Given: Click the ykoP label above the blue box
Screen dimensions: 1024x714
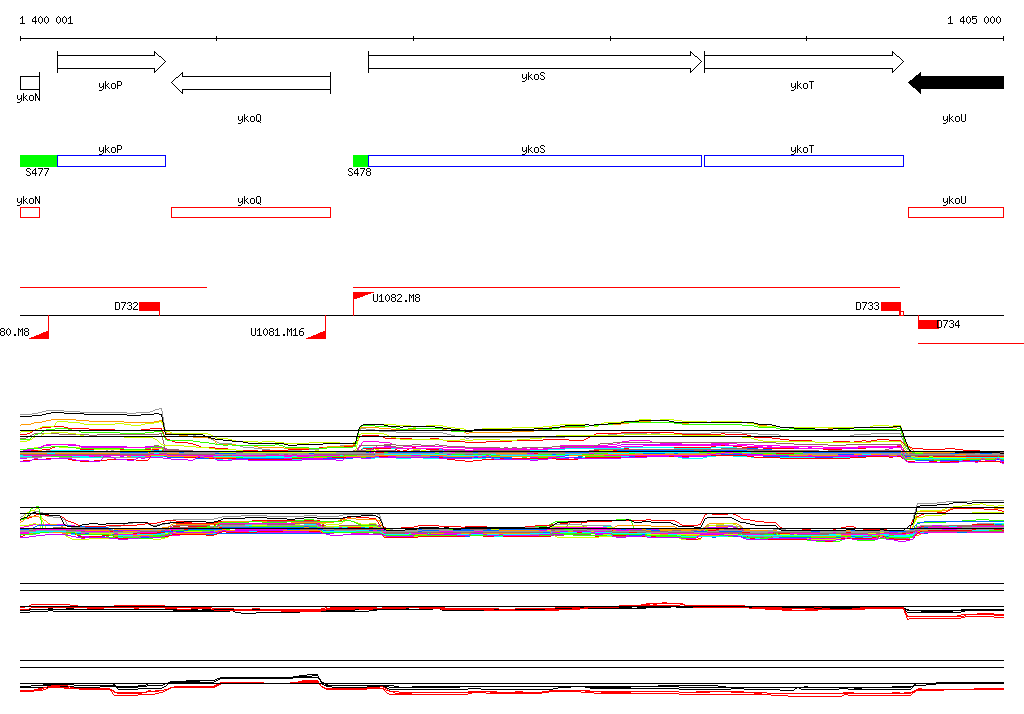Looking at the screenshot, I should click(x=110, y=150).
